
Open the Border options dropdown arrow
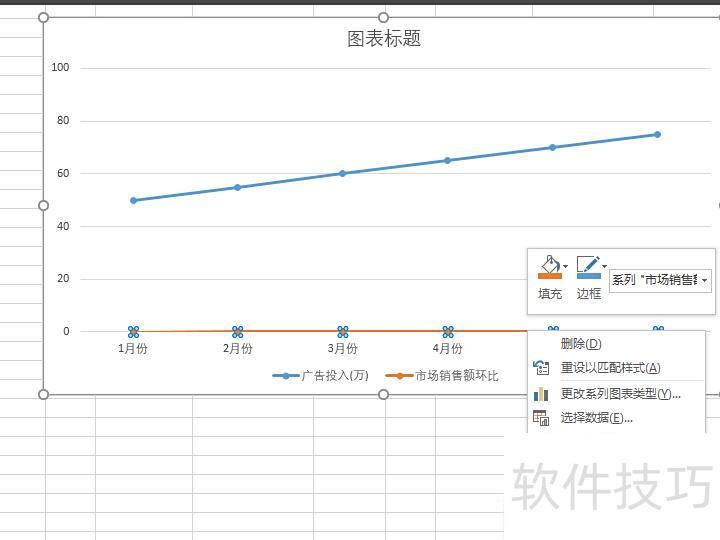pyautogui.click(x=605, y=266)
